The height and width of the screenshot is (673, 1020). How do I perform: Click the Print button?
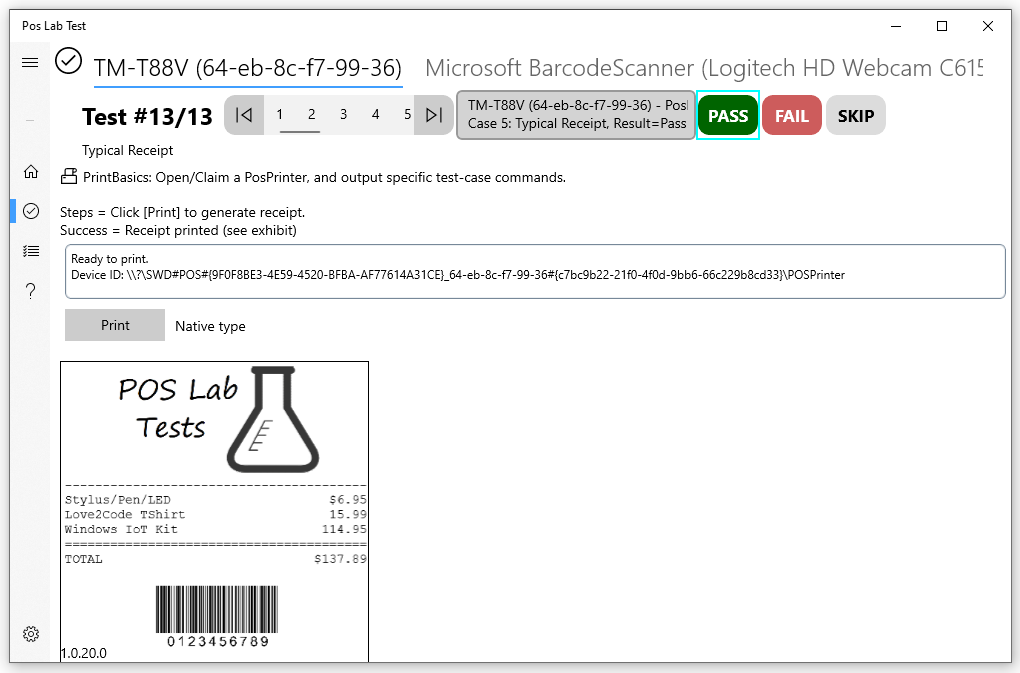pos(115,325)
